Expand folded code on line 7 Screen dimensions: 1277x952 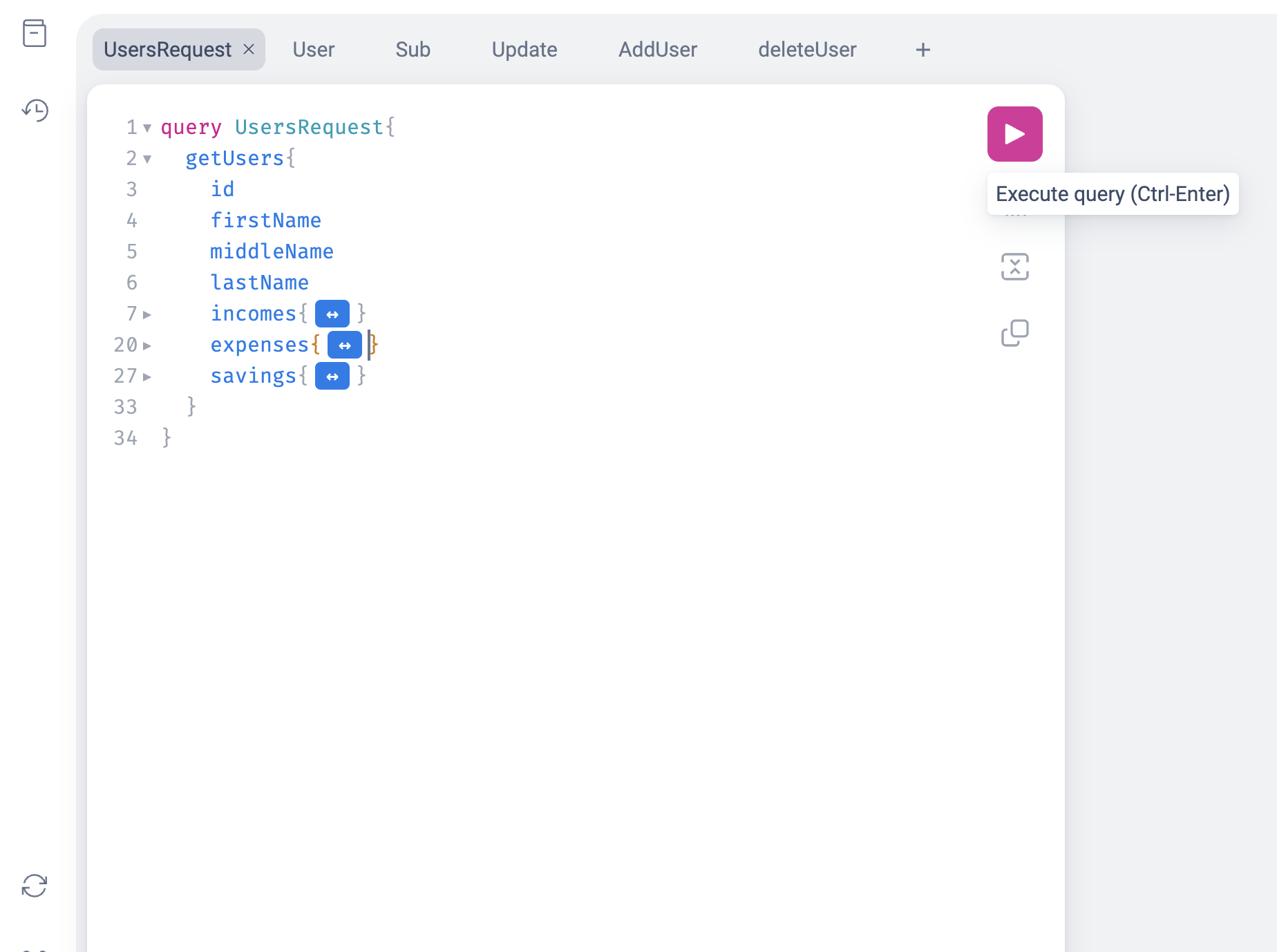pyautogui.click(x=146, y=314)
